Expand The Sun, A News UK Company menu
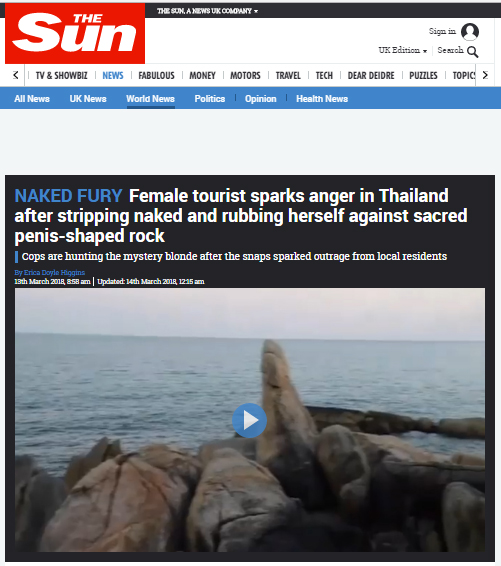 (x=208, y=11)
